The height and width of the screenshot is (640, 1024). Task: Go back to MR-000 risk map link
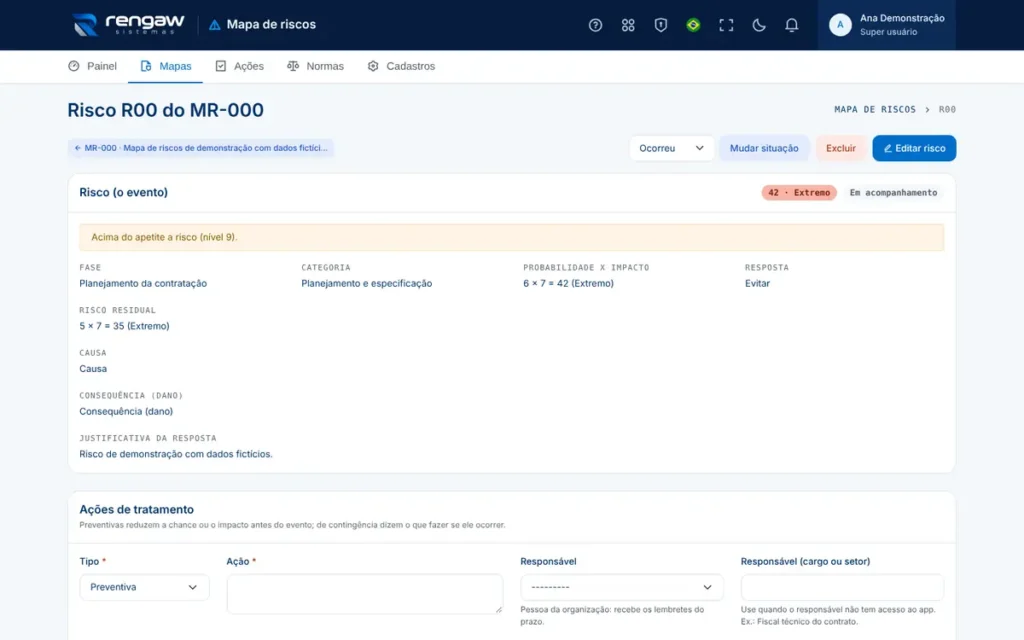point(200,148)
